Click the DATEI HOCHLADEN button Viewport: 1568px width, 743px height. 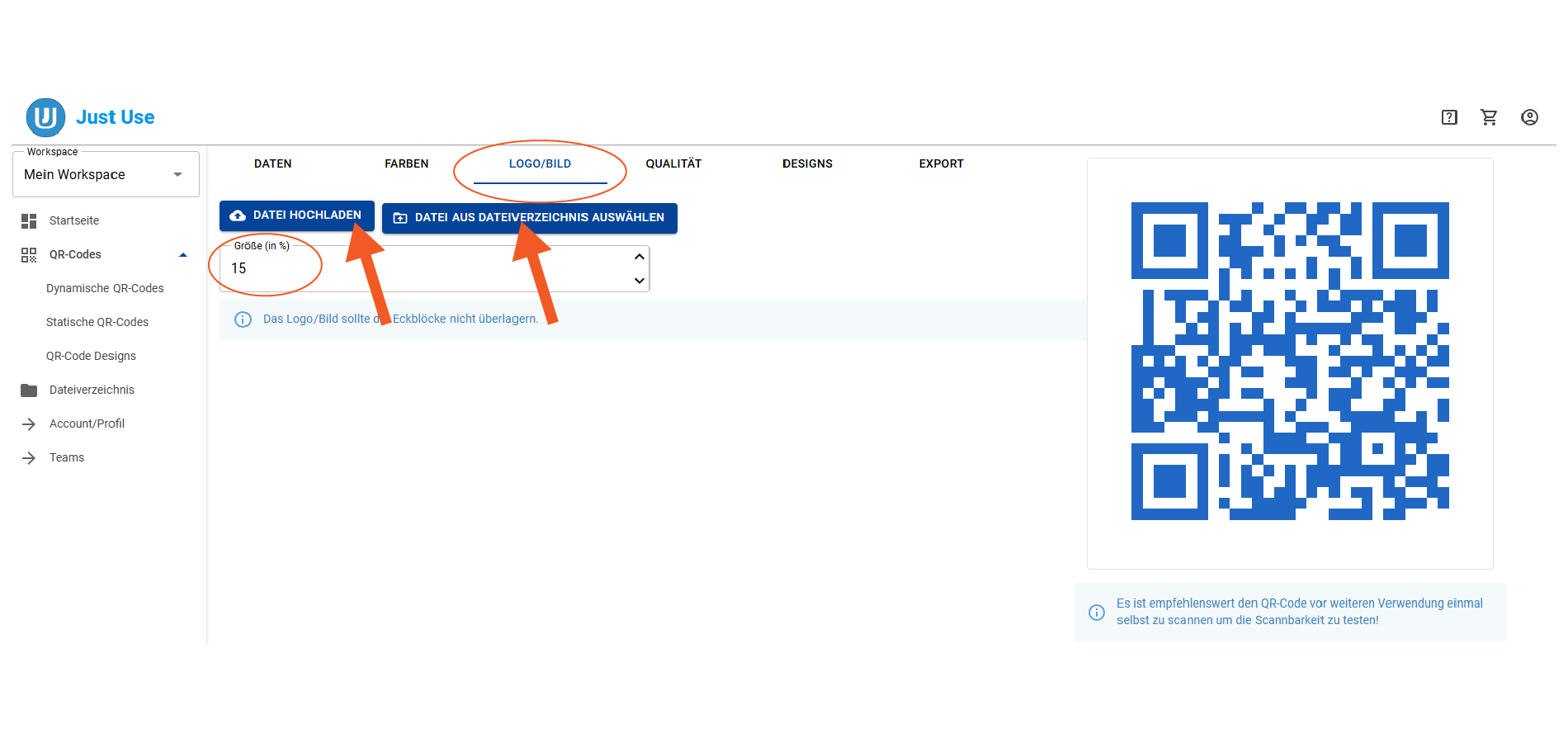click(x=297, y=215)
